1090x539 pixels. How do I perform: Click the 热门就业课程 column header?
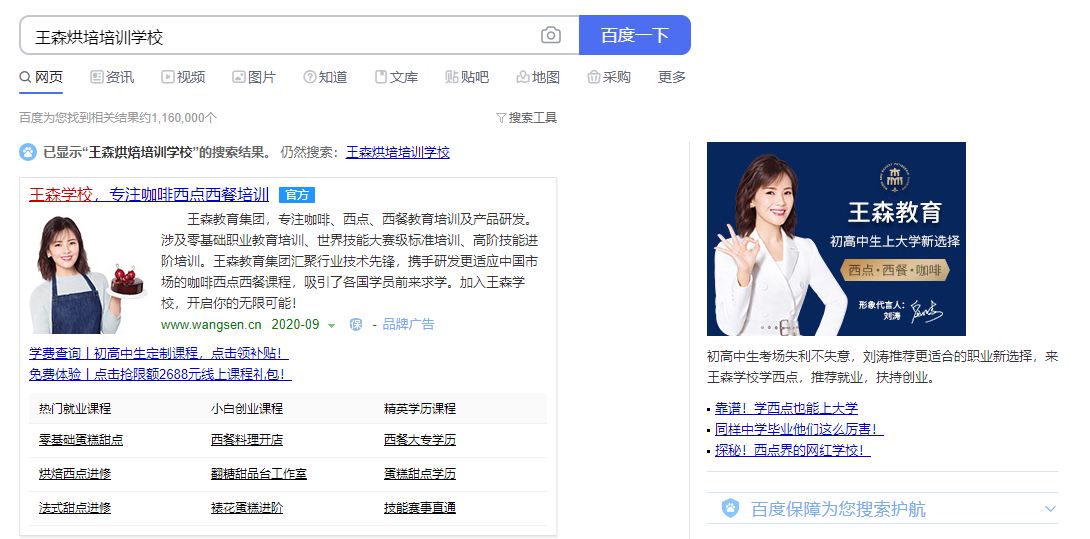pyautogui.click(x=75, y=408)
